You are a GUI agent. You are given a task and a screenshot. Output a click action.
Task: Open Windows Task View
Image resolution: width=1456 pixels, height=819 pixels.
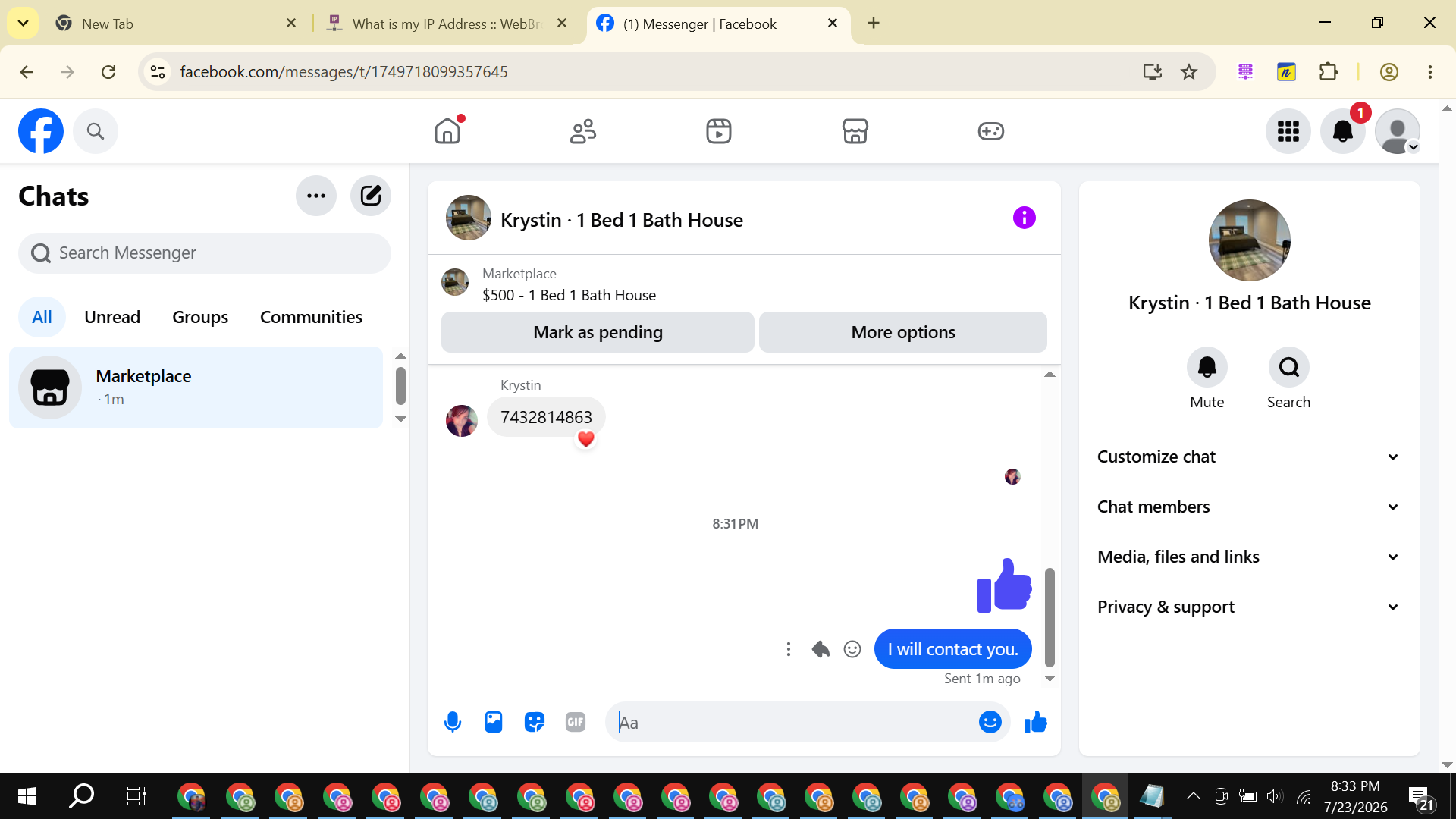136,796
